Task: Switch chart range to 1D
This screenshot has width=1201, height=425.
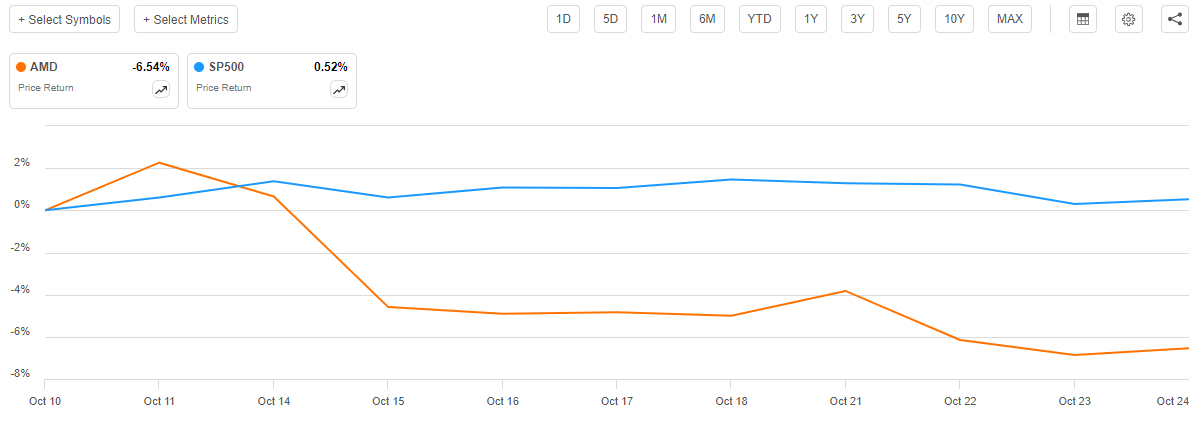Action: click(x=563, y=19)
